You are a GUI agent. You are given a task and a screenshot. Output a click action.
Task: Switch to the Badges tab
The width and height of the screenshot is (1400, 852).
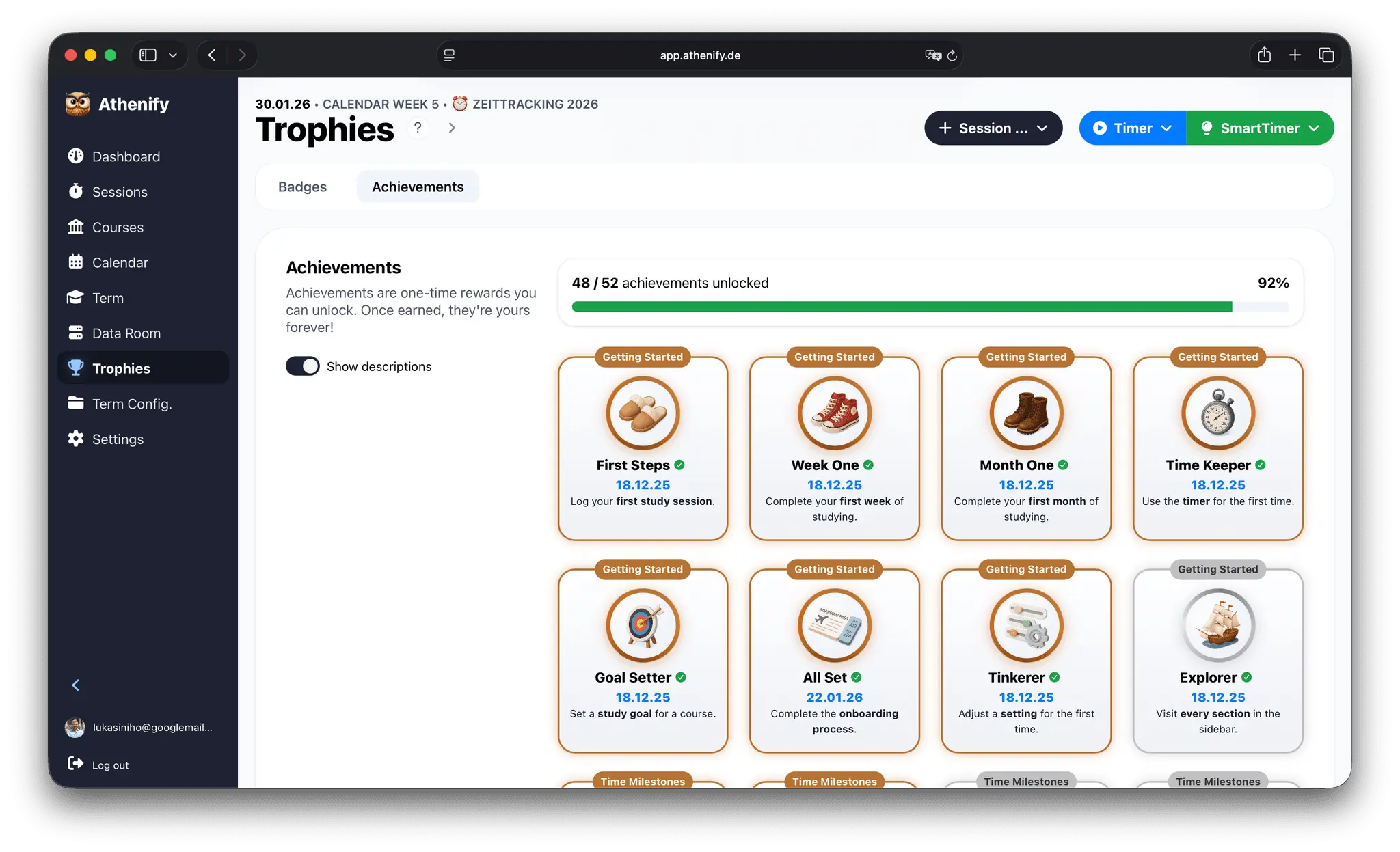(x=302, y=187)
